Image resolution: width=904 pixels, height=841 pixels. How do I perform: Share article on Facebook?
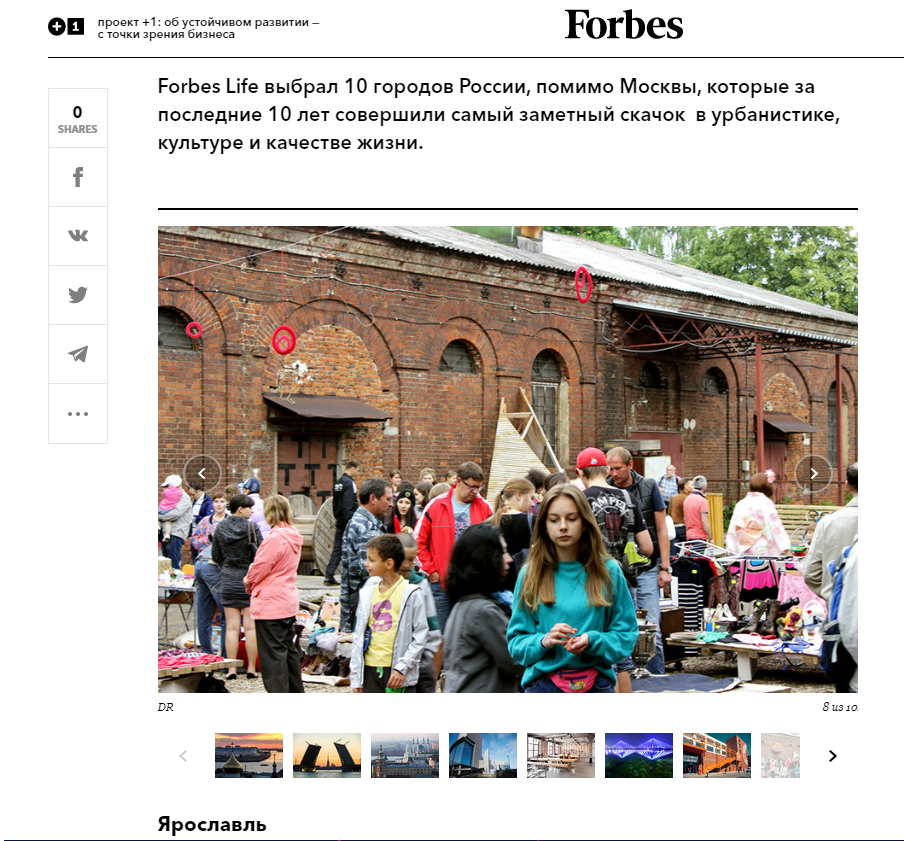78,177
